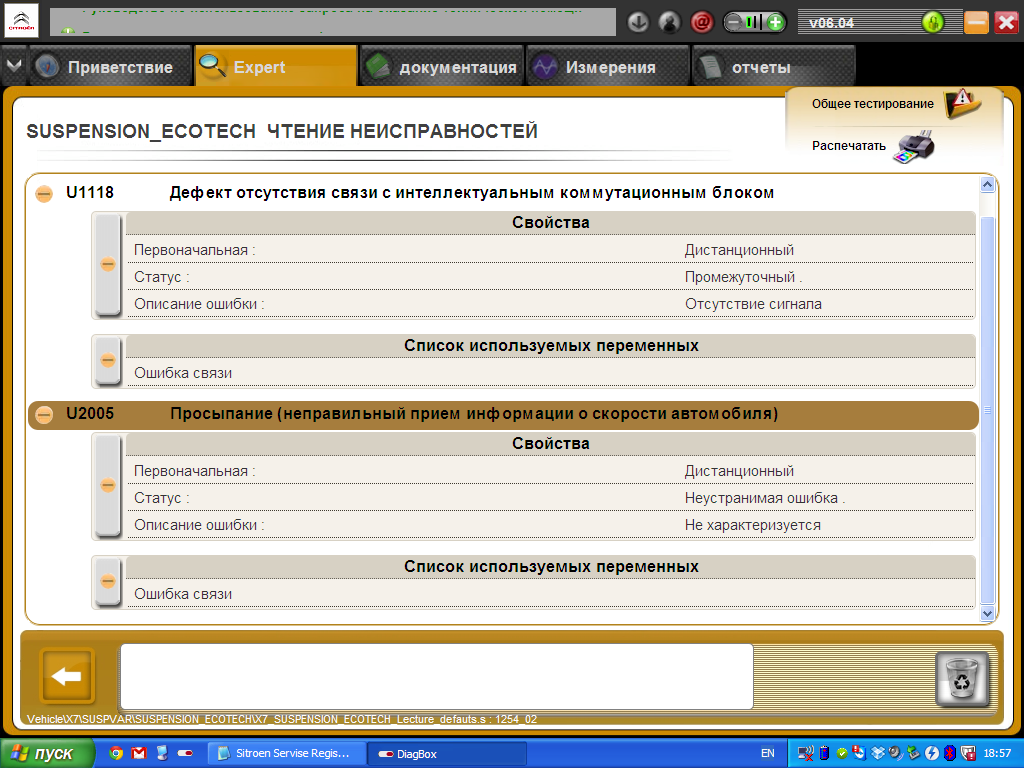Click the green plus zoom button
1024x768 pixels.
774,22
